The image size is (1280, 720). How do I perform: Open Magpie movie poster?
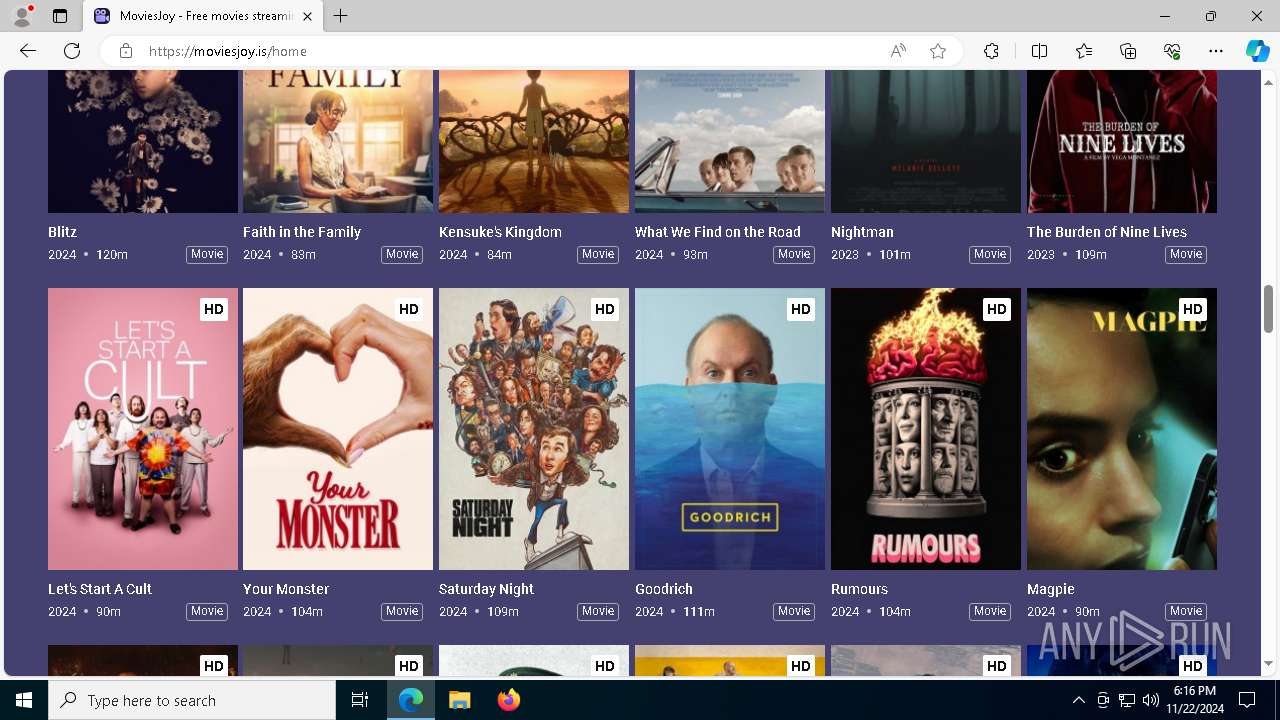coord(1122,429)
